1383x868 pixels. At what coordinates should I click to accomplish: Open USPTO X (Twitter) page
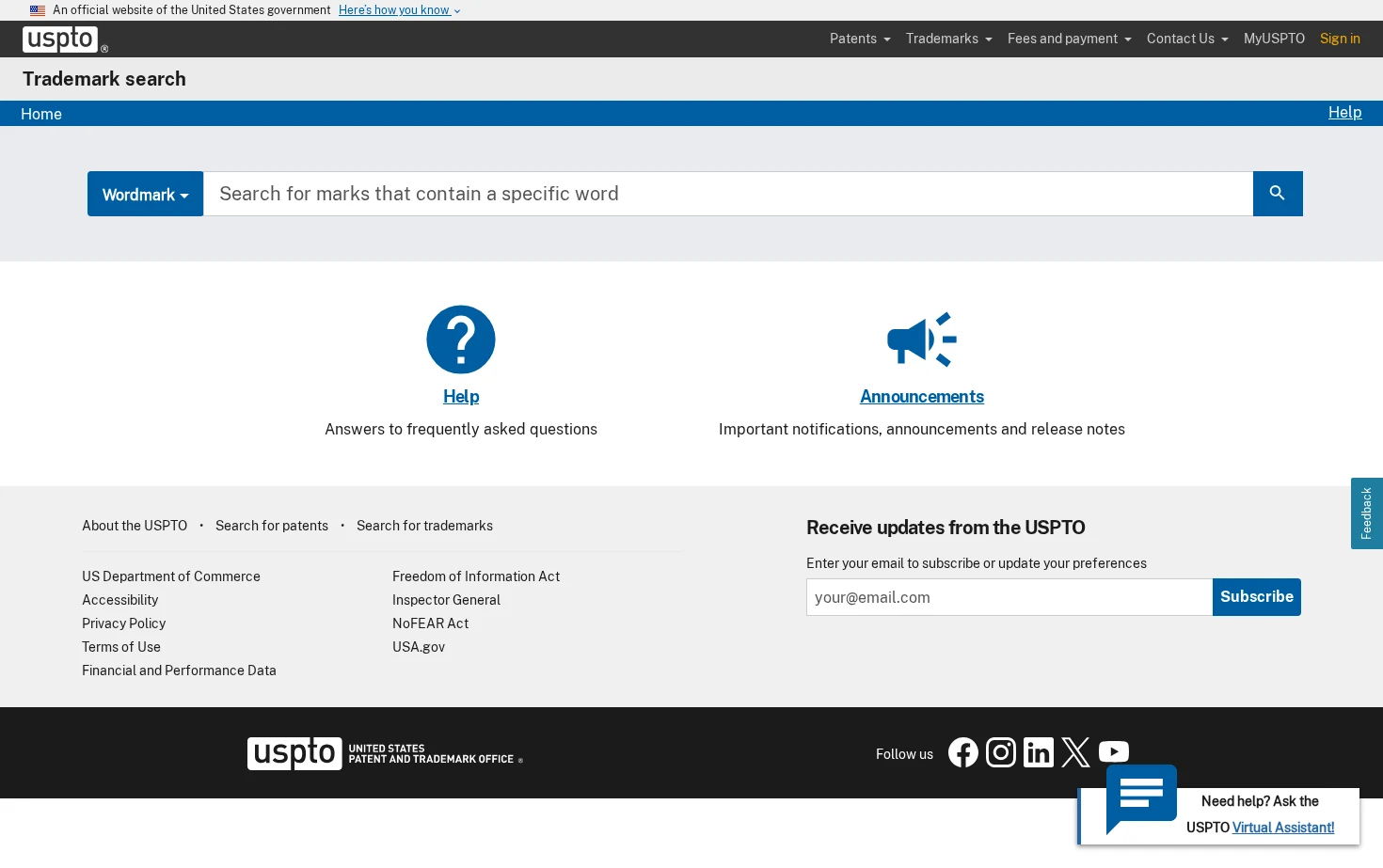coord(1076,752)
